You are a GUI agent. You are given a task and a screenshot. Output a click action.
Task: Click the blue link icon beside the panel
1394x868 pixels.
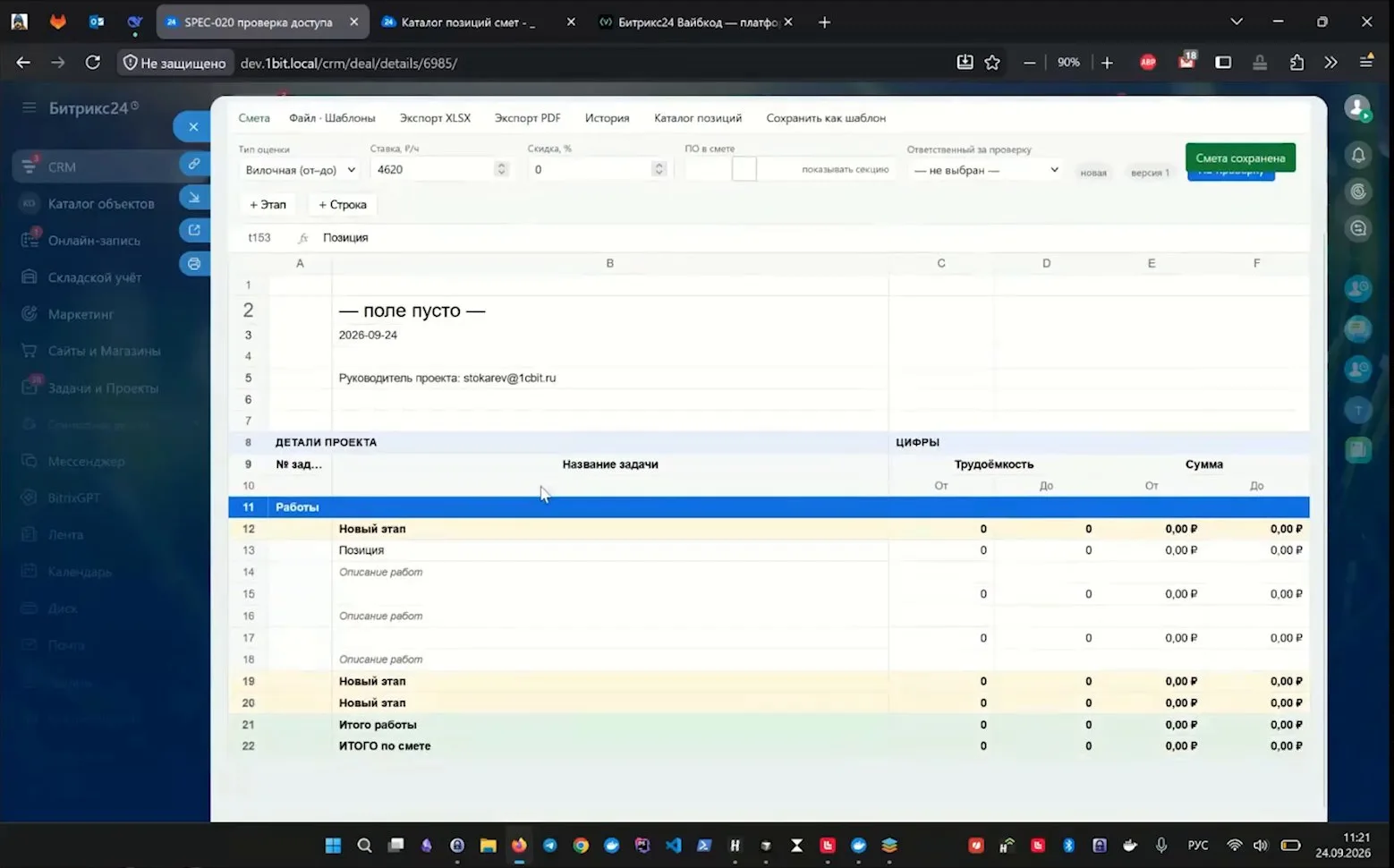click(193, 164)
